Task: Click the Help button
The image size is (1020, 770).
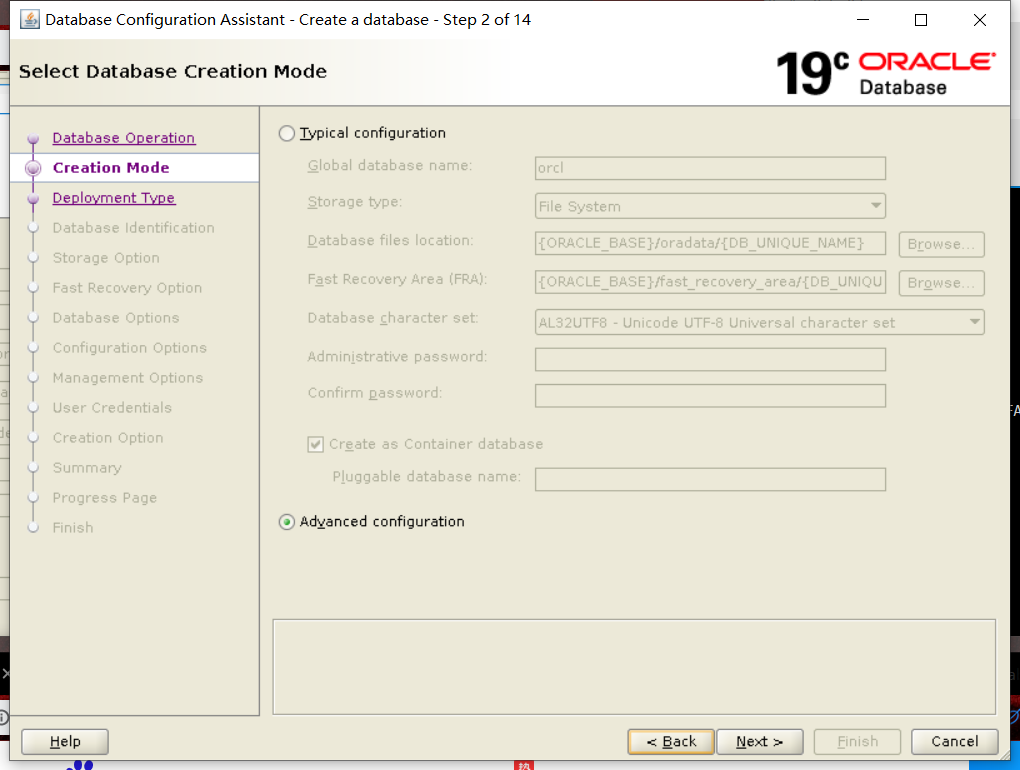Action: (x=65, y=741)
